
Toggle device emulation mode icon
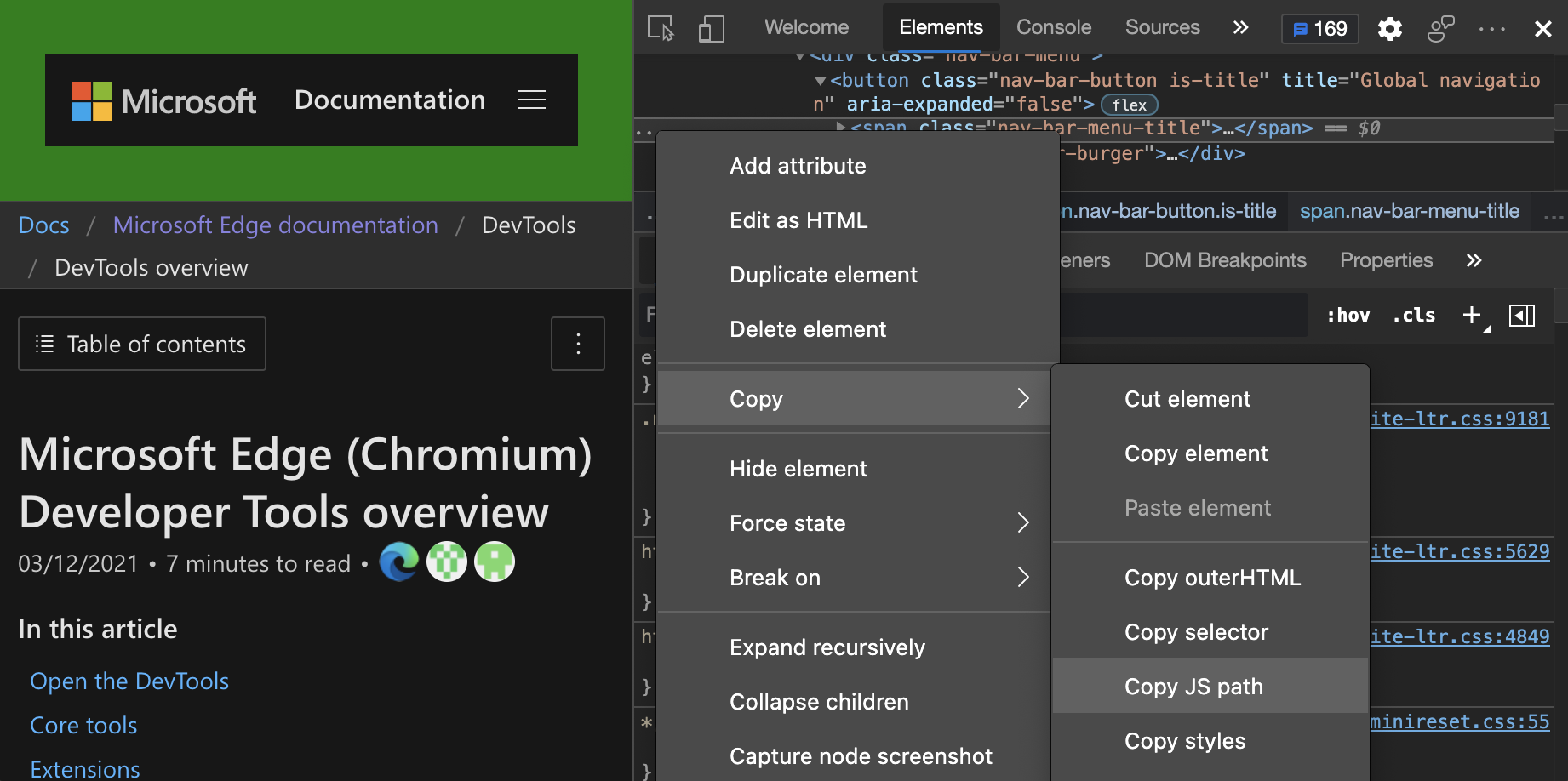click(x=711, y=28)
